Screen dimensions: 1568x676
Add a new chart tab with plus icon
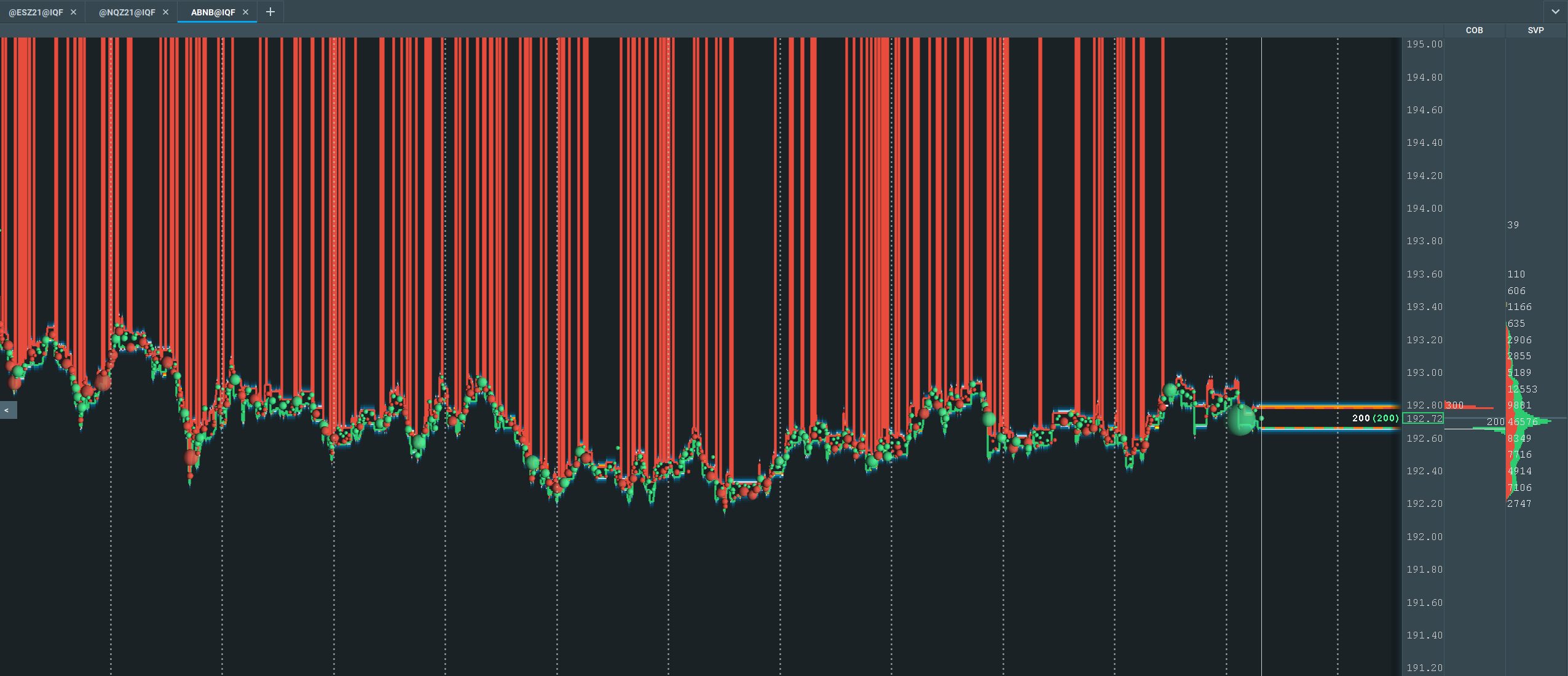tap(270, 12)
